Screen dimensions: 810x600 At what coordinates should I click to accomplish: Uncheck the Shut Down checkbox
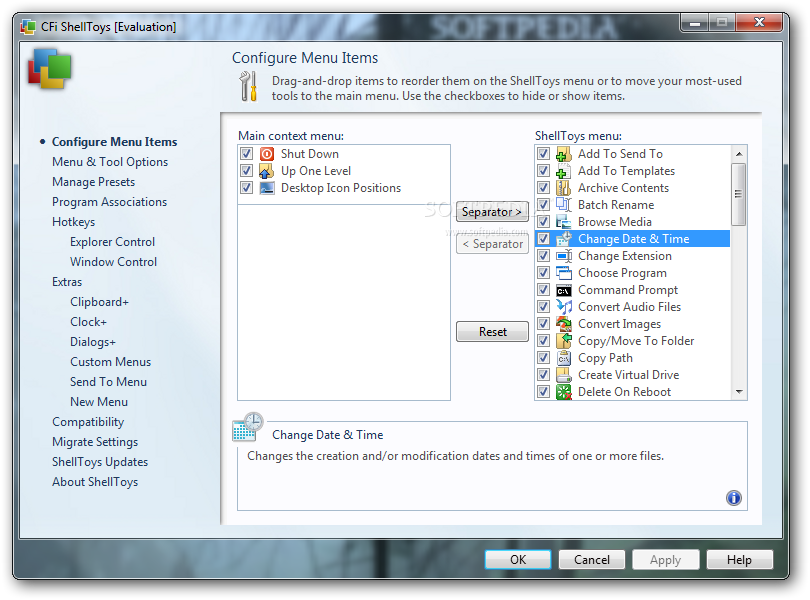pos(246,154)
